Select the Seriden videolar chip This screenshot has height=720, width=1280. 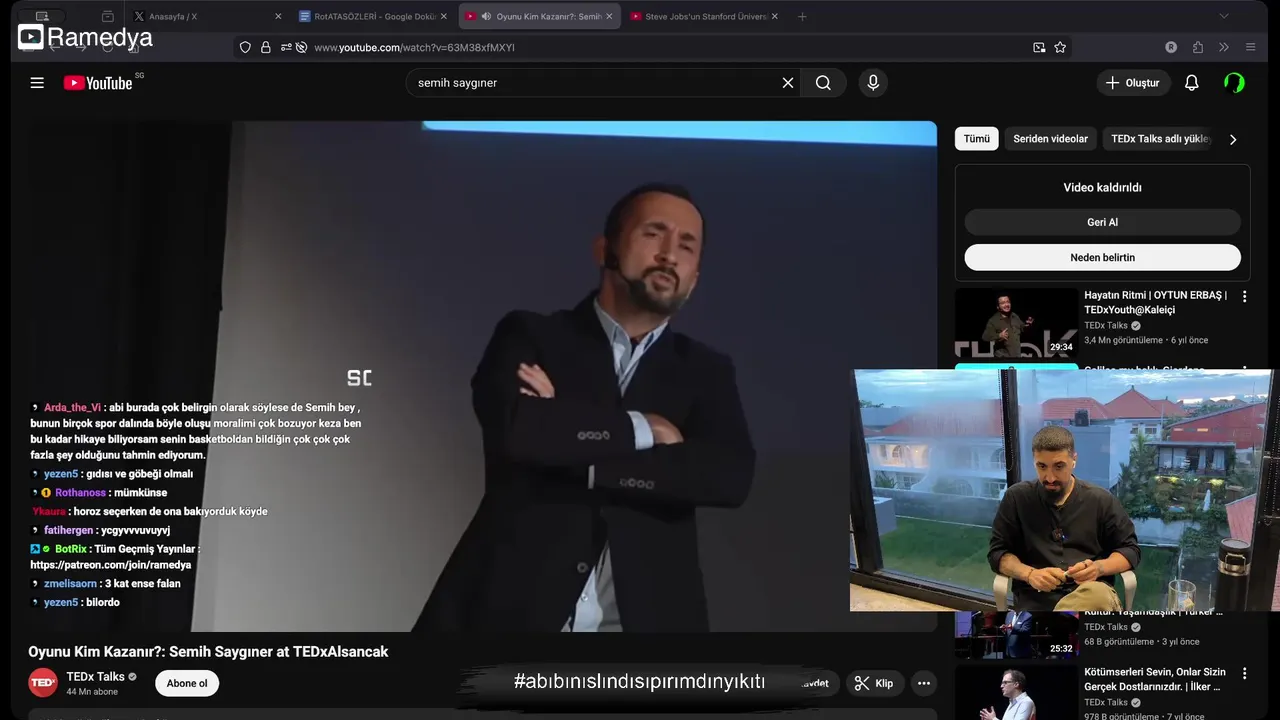1050,139
